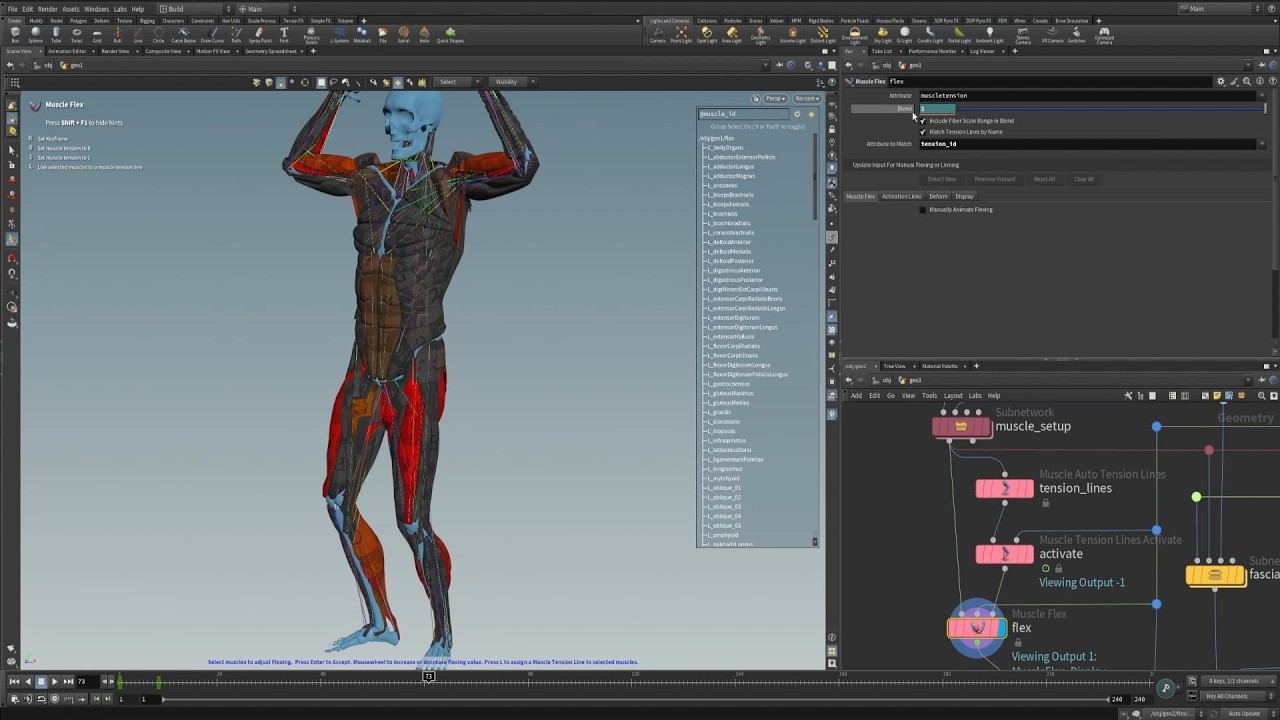Open the parameter pane gear menu
1280x720 pixels.
click(1220, 81)
